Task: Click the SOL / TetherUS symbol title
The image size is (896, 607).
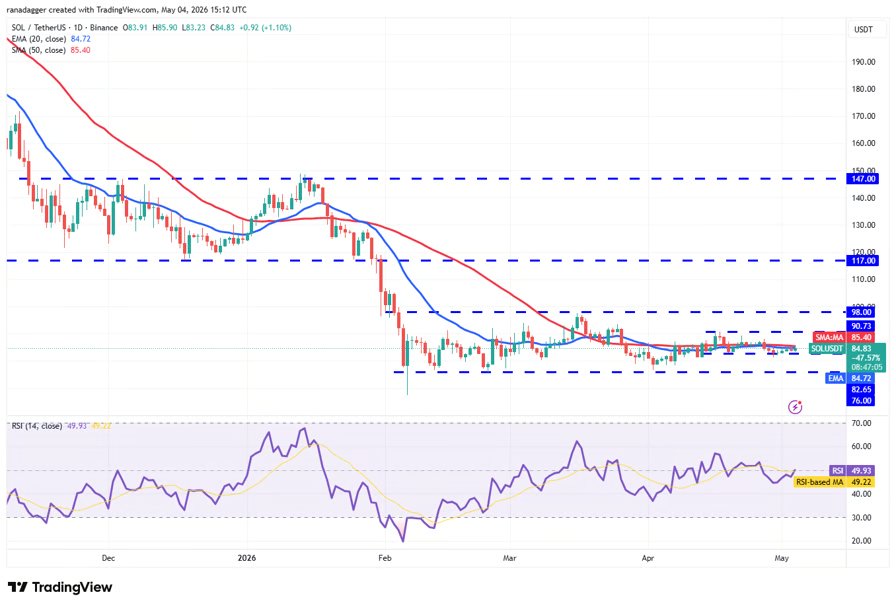Action: click(x=37, y=27)
